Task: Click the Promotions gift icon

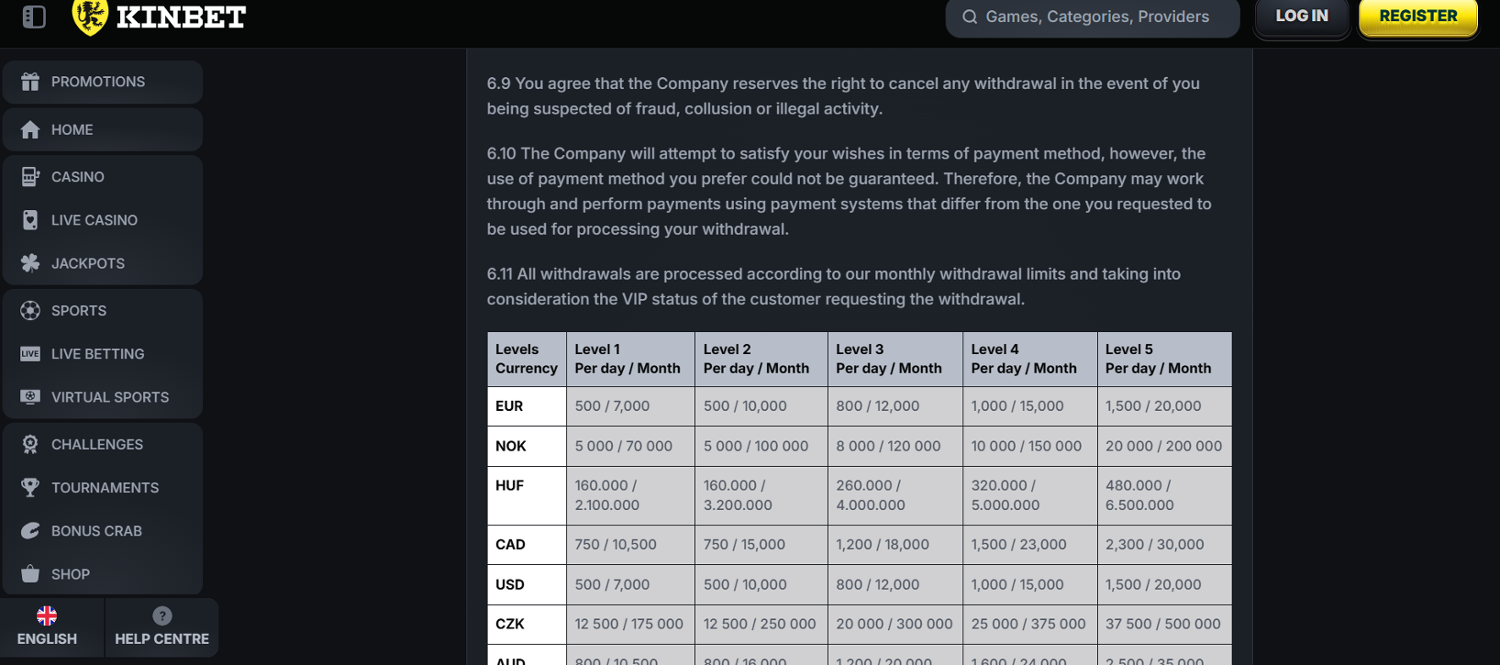Action: (30, 82)
